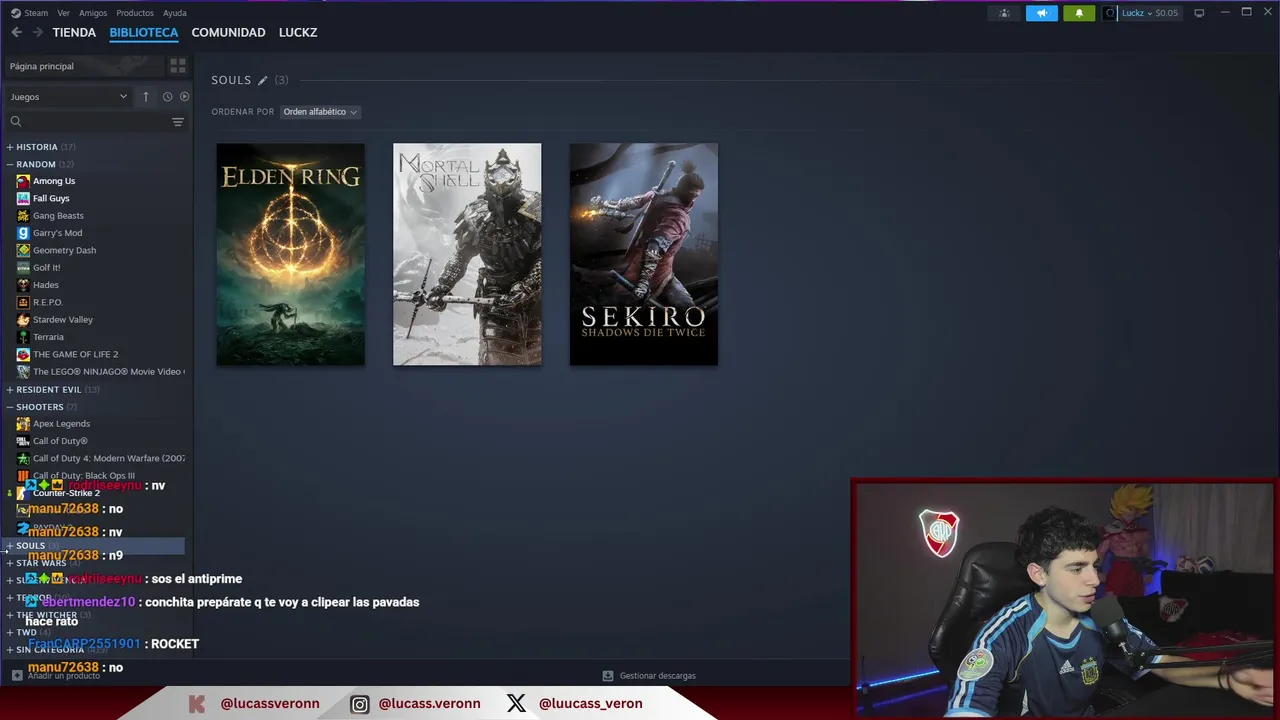Switch to COMUNIDAD tab
Screen dimensions: 1280x720
tap(228, 32)
